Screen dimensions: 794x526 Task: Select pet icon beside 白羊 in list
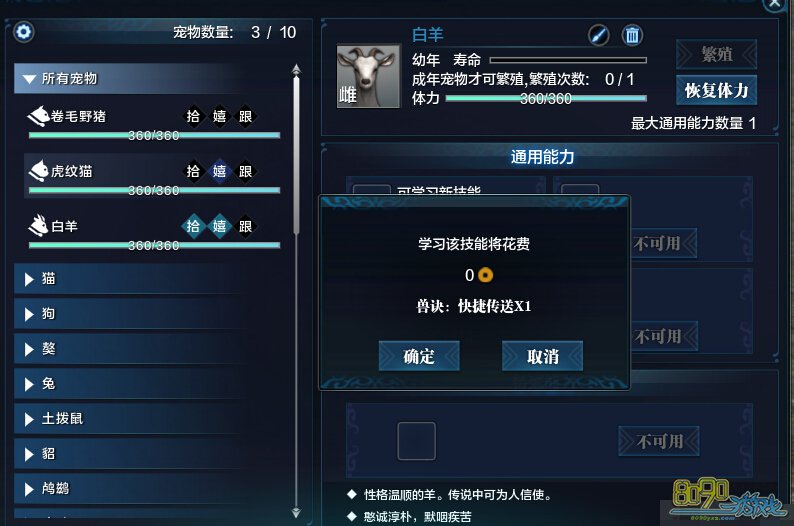tap(38, 226)
